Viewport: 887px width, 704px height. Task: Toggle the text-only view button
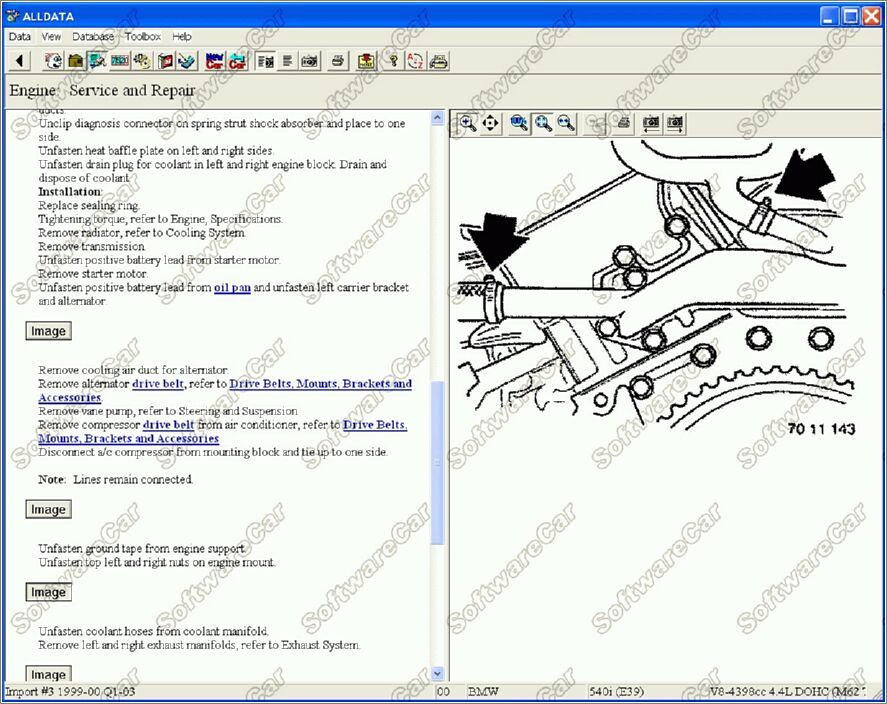click(288, 61)
